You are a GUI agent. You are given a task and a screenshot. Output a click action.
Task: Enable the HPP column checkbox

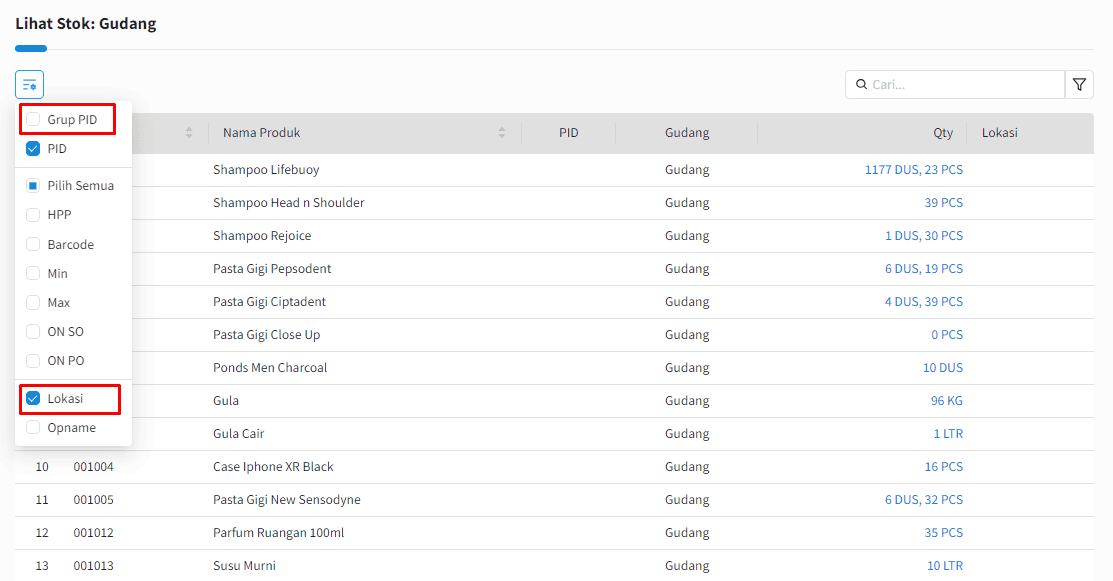point(33,214)
